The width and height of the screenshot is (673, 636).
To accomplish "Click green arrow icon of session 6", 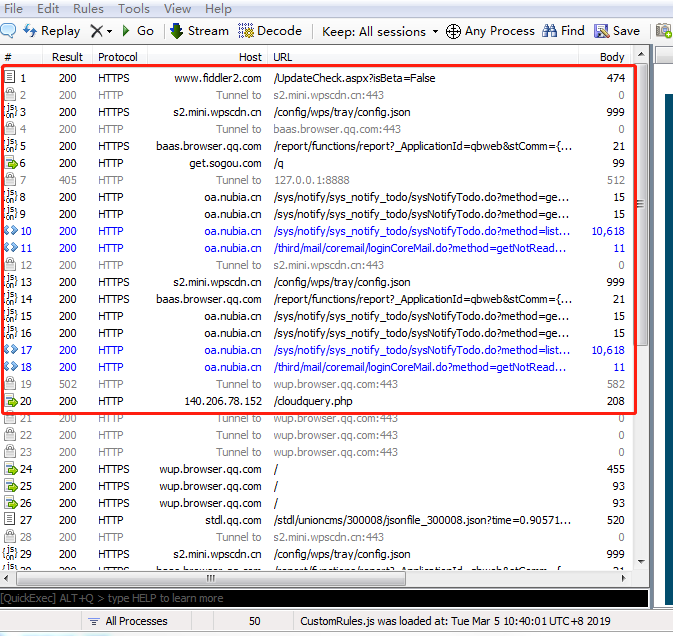I will coord(11,163).
